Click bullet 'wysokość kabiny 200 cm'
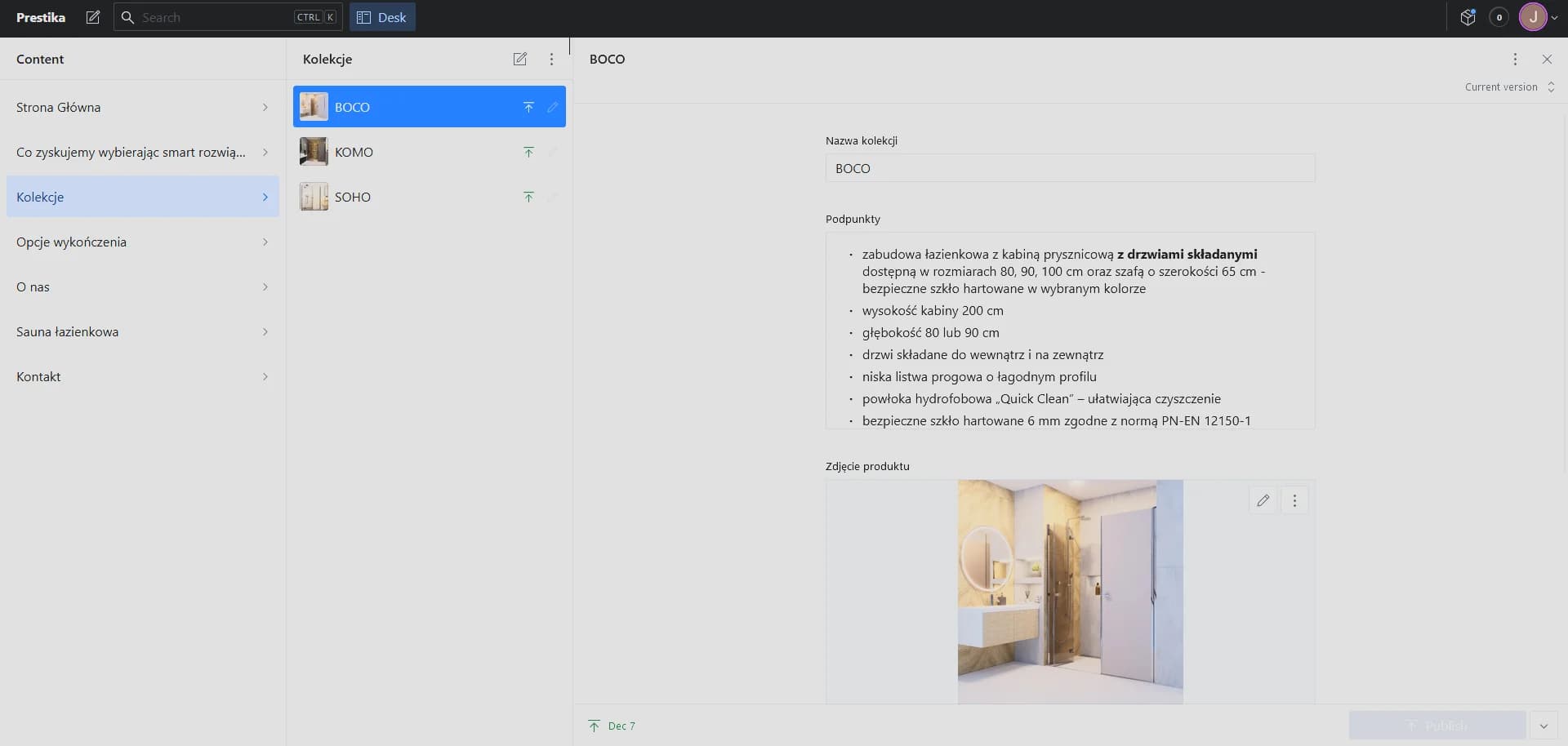 933,310
